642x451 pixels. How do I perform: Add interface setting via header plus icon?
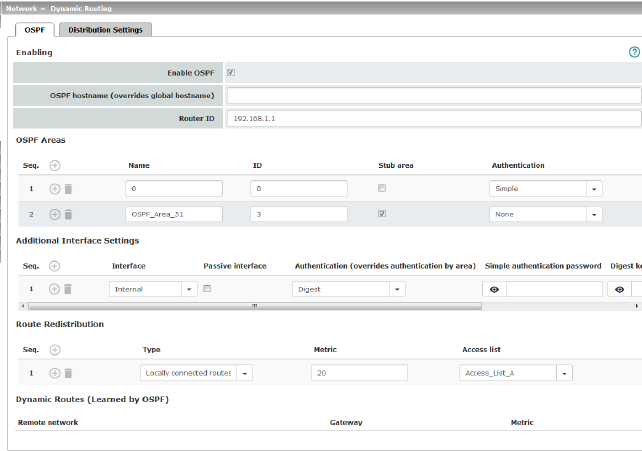point(54,266)
